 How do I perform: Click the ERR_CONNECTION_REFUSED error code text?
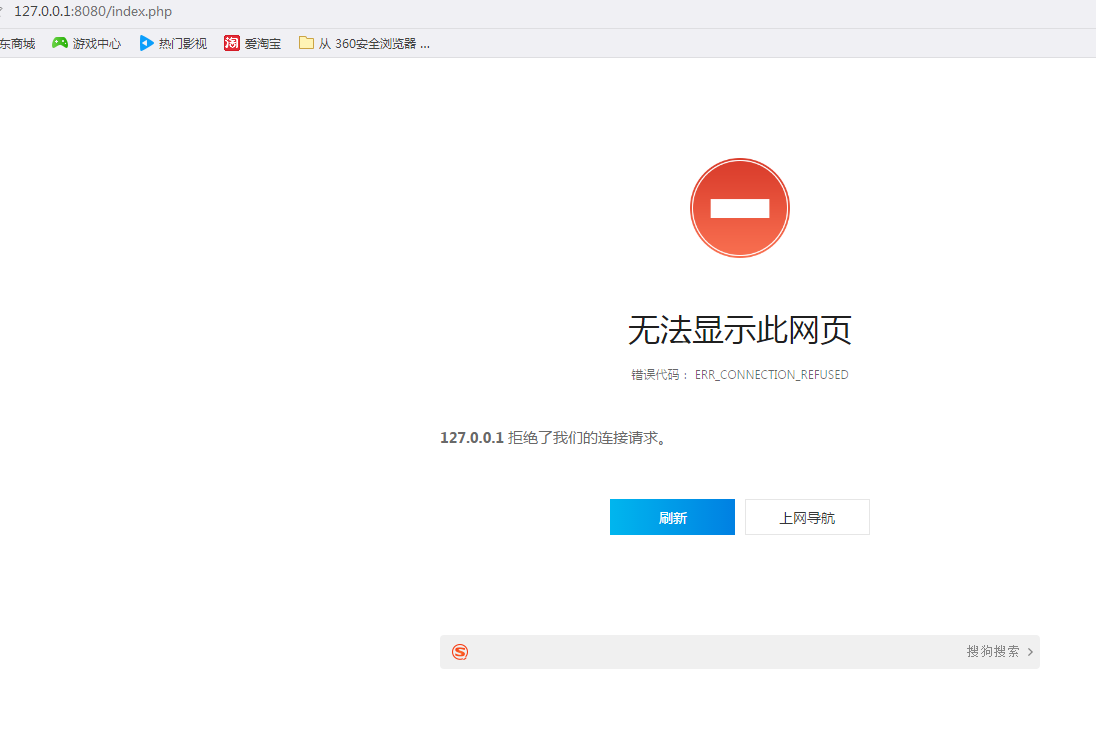click(x=772, y=375)
